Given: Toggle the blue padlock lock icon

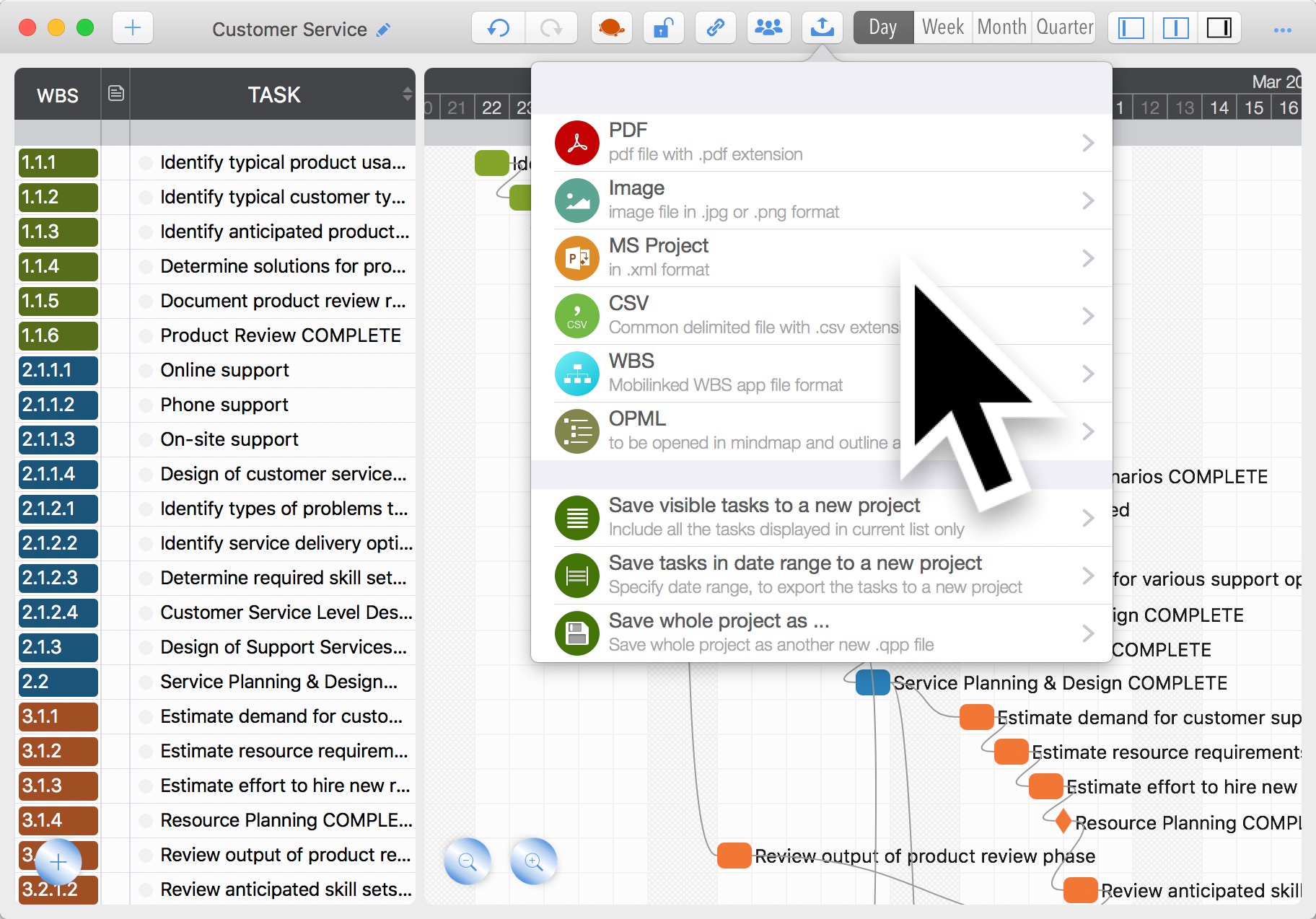Looking at the screenshot, I should [663, 28].
